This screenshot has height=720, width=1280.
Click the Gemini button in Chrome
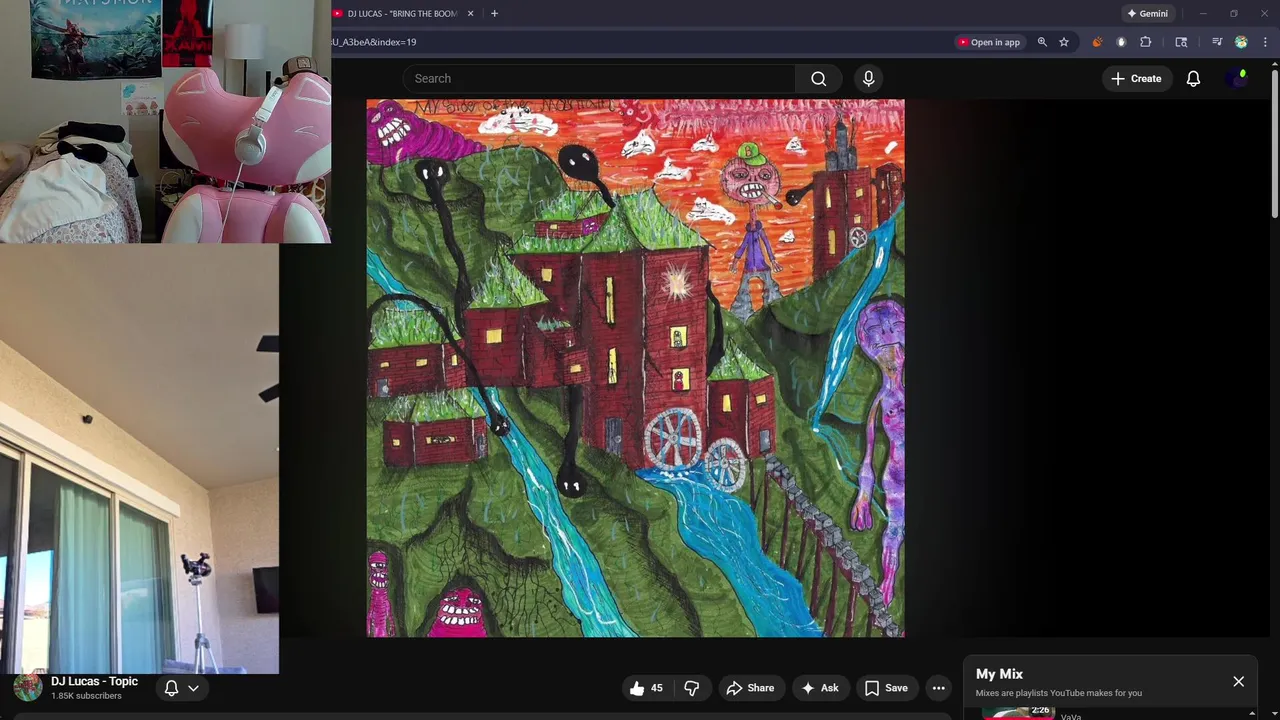pyautogui.click(x=1147, y=14)
